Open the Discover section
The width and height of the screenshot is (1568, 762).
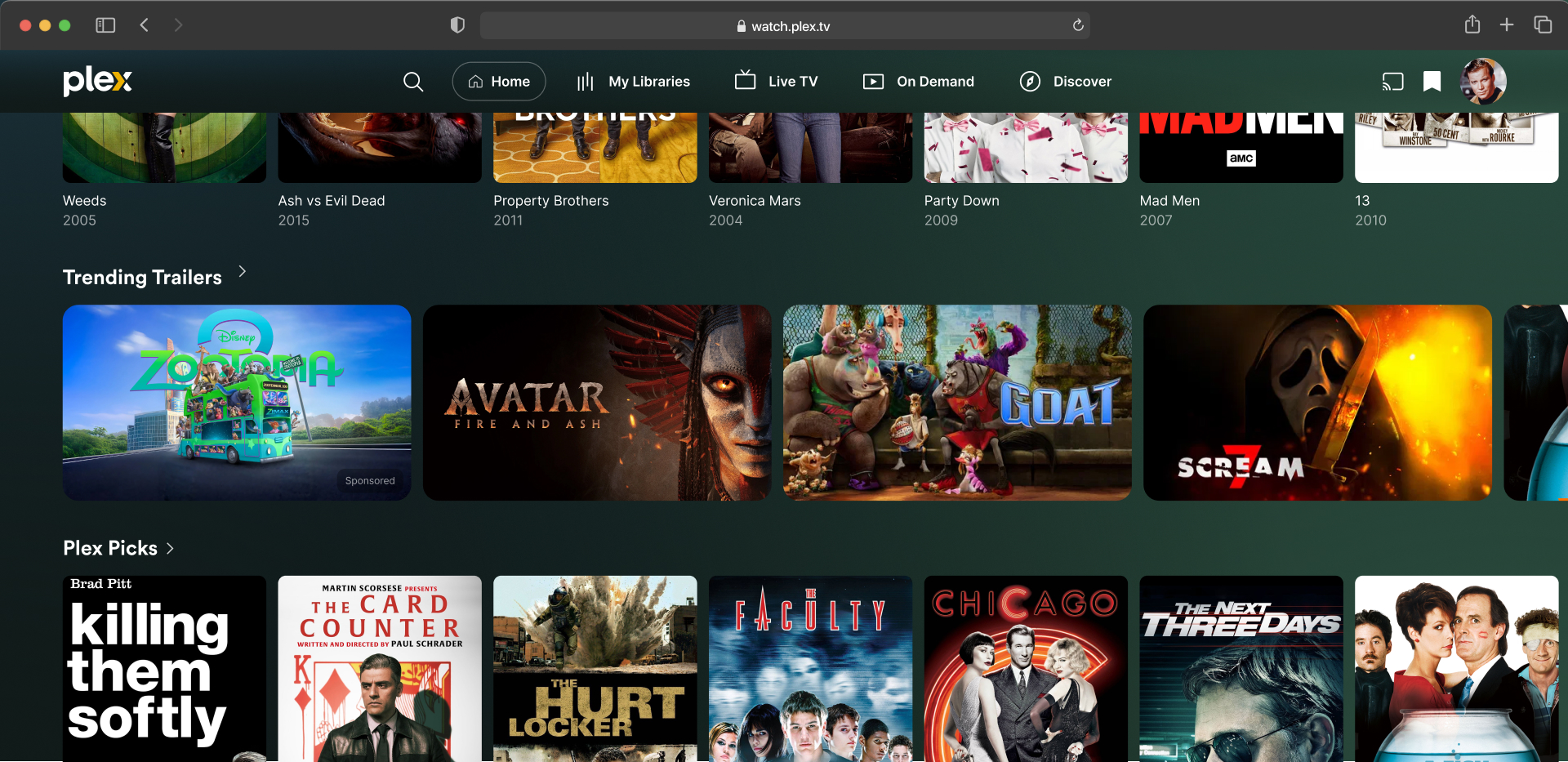1066,82
